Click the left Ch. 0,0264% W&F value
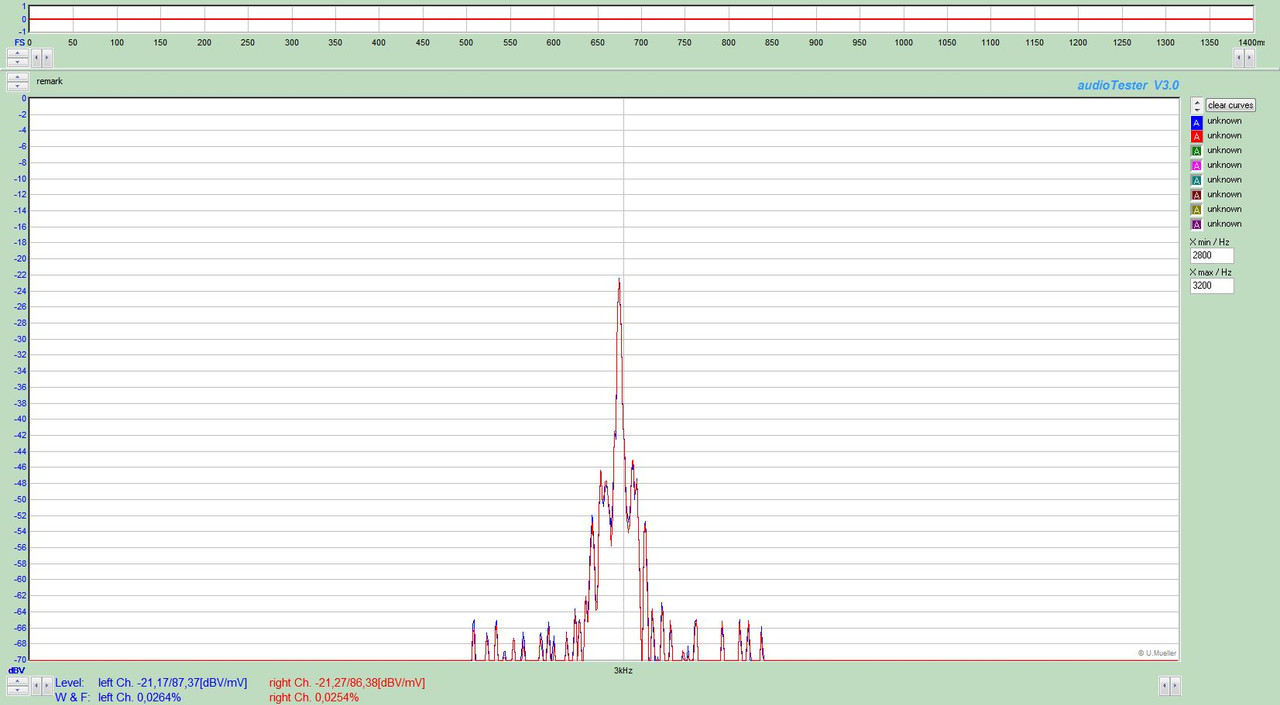Viewport: 1280px width, 705px height. coord(139,697)
